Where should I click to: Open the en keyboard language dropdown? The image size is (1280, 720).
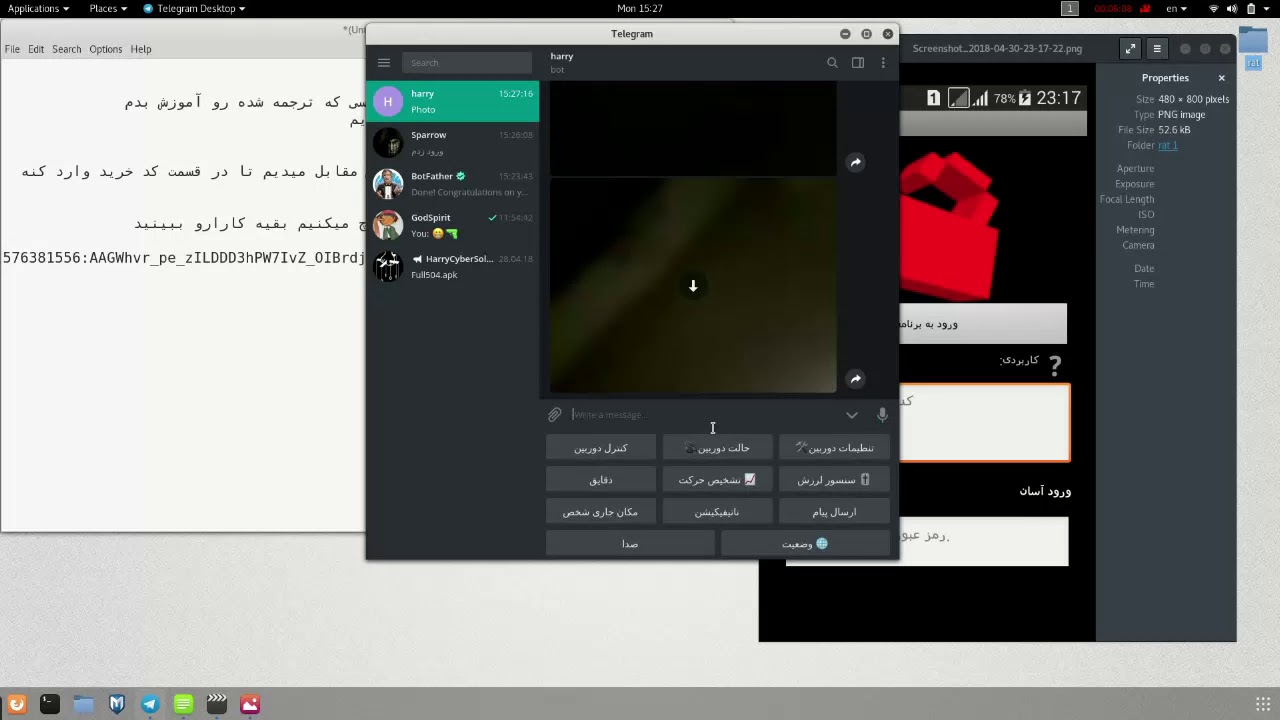1176,8
